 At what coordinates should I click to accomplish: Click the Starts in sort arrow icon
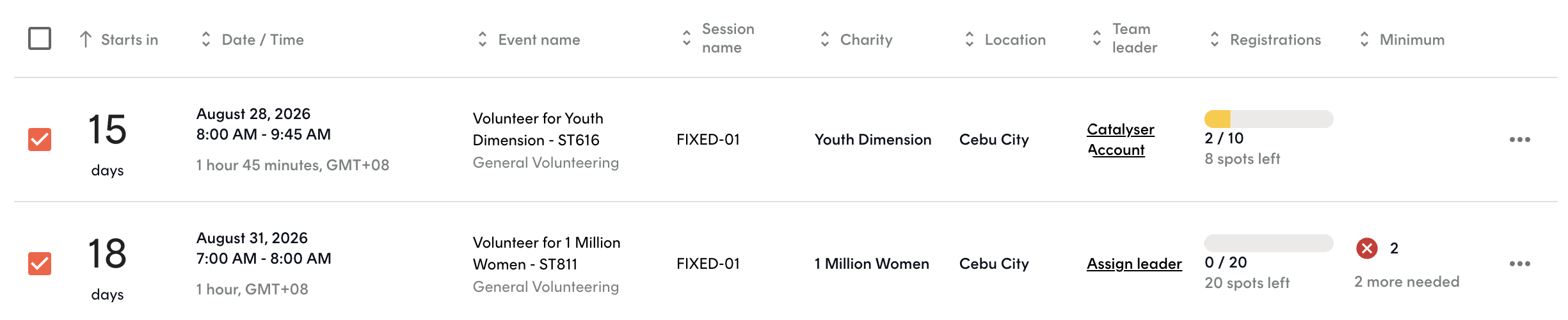[85, 40]
